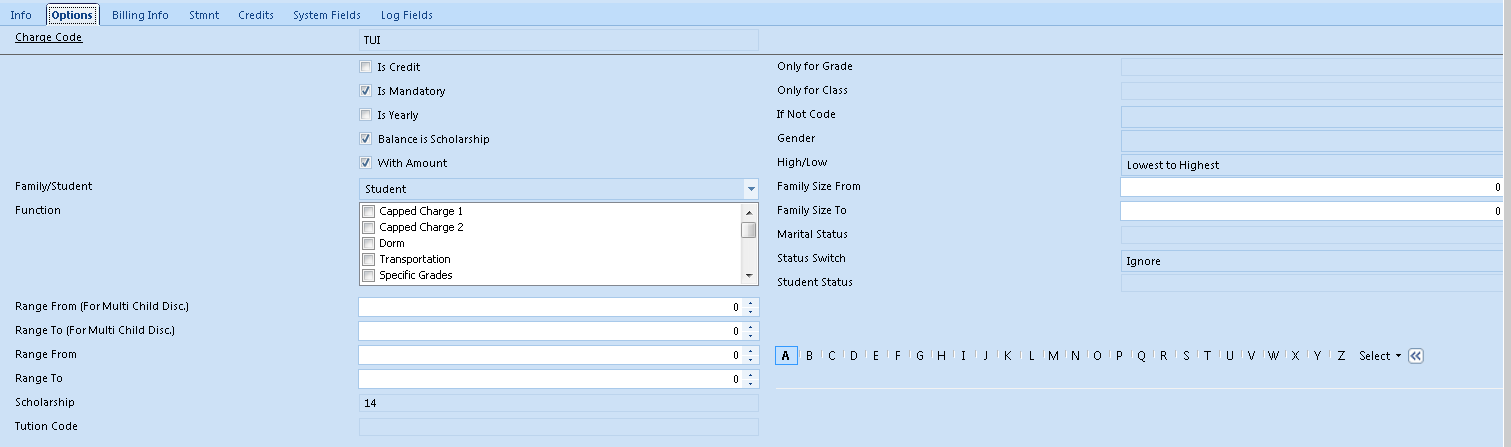The height and width of the screenshot is (447, 1511).
Task: Click the Charge Code link label
Action: [x=49, y=38]
